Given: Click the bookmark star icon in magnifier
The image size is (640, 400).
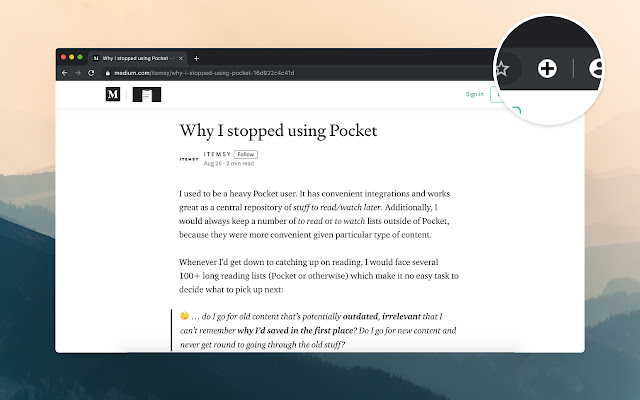Looking at the screenshot, I should (501, 69).
